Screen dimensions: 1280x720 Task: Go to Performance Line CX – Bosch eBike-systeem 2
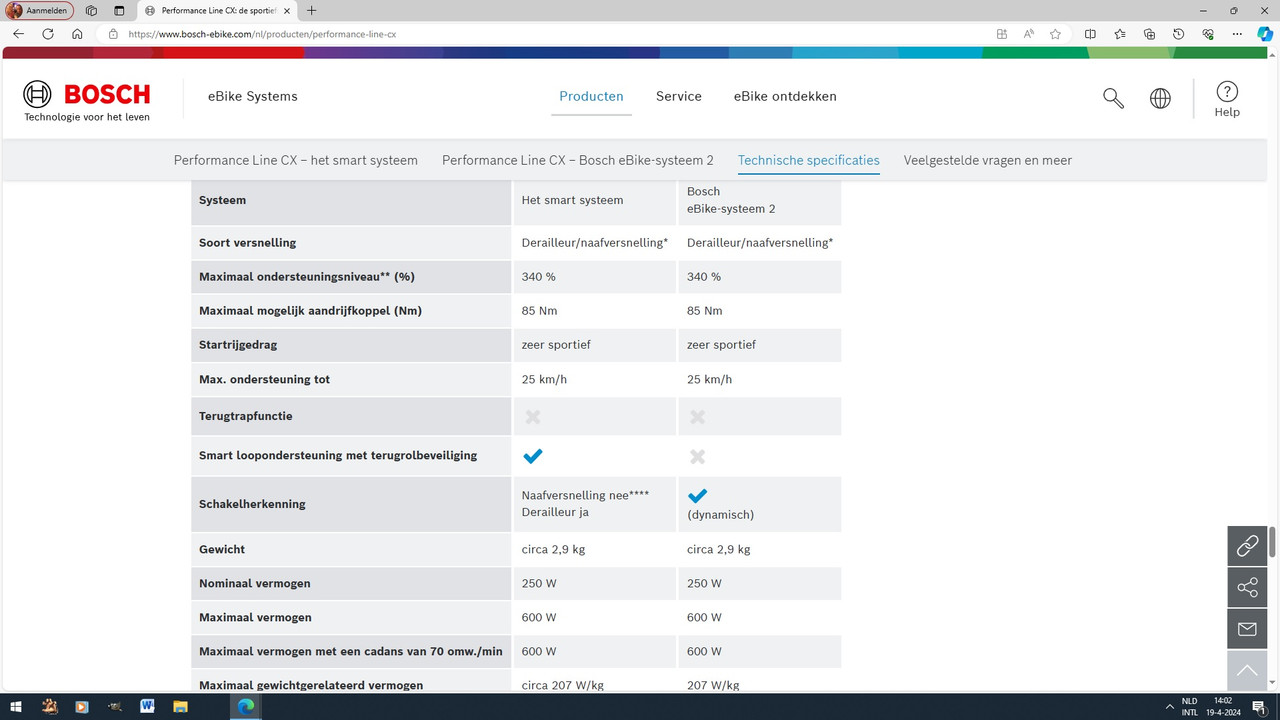tap(578, 160)
